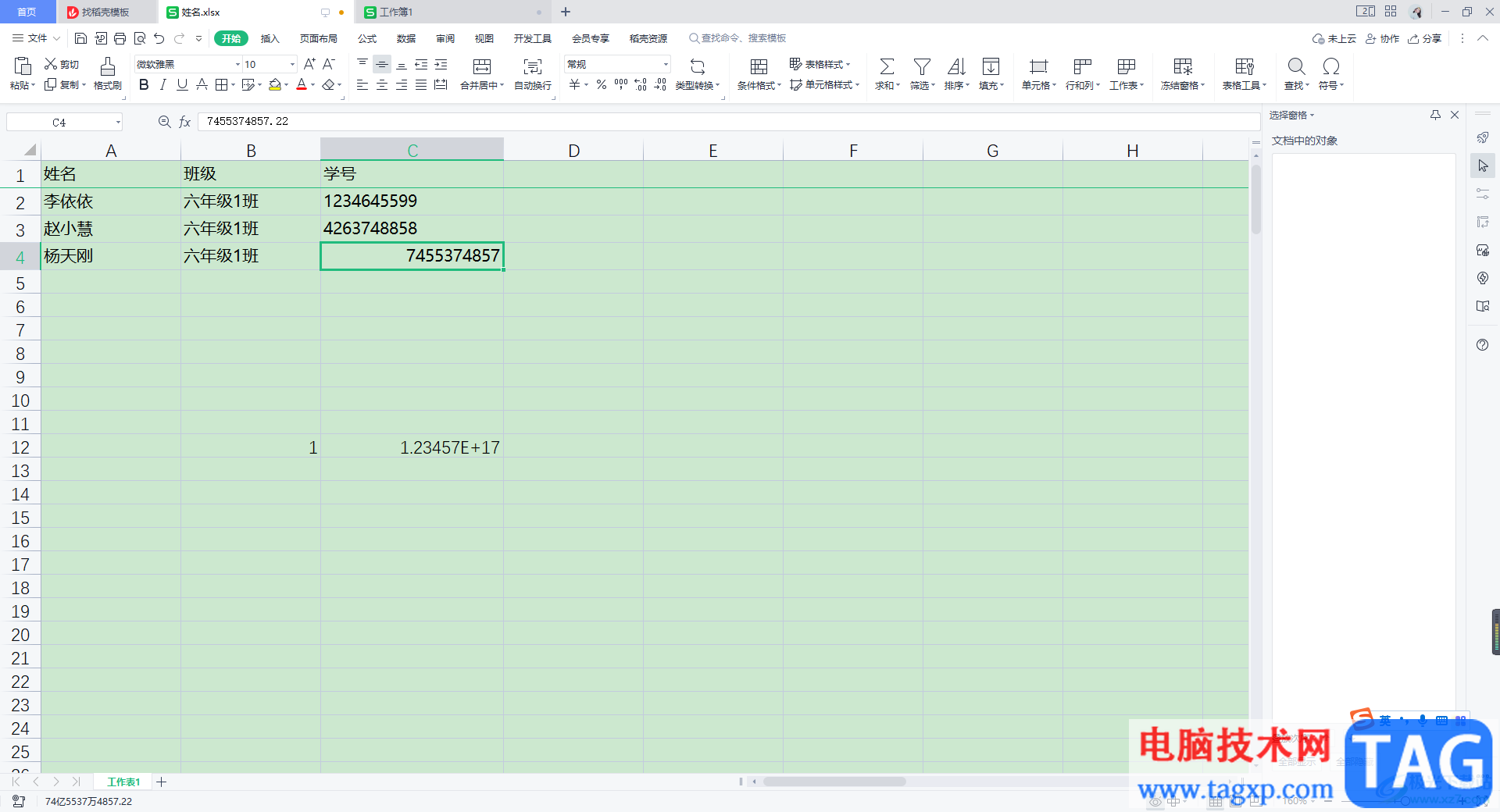
Task: Click the Find (查找) magnifier icon
Action: click(x=1296, y=66)
